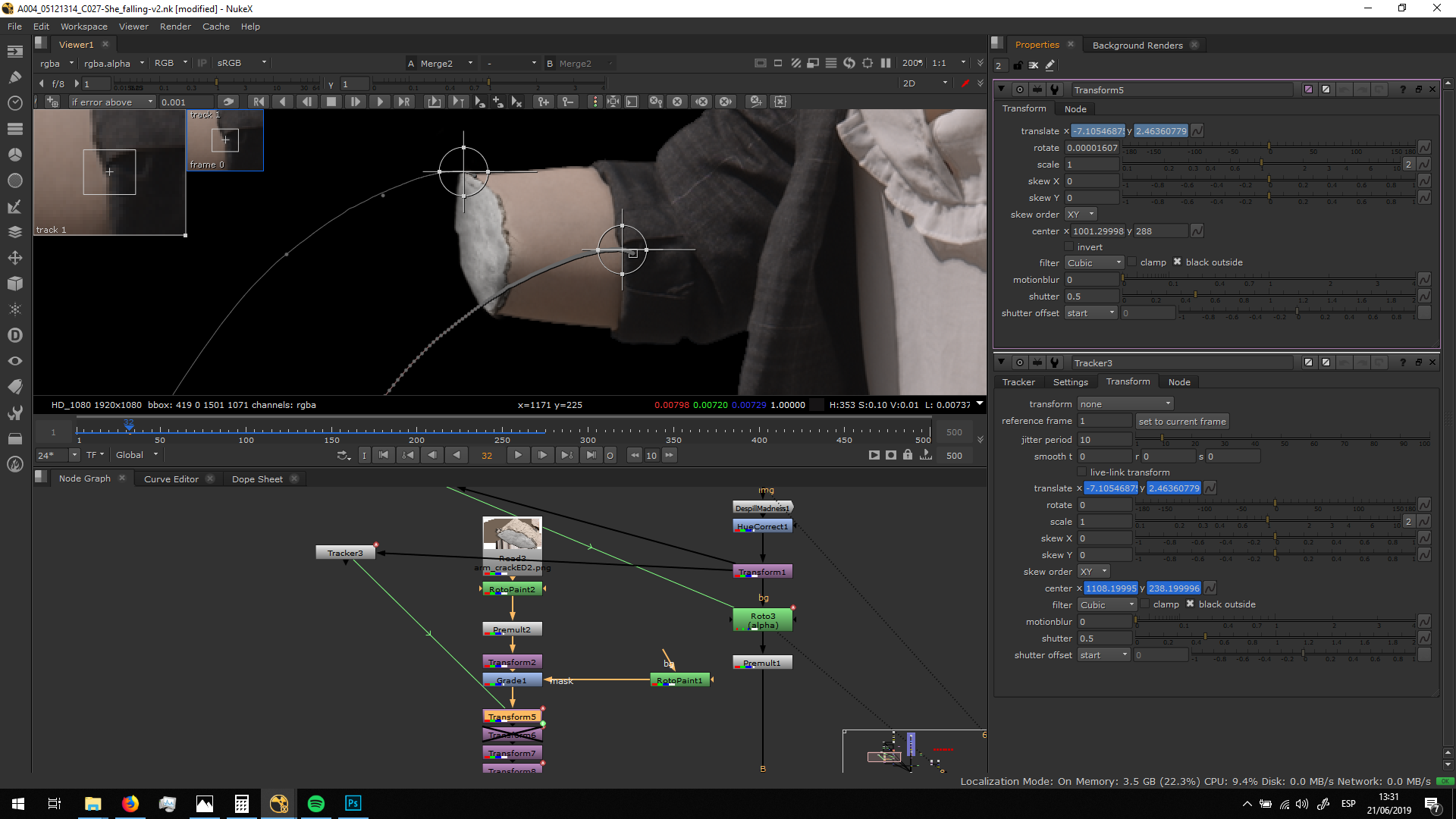
Task: Open the Time nodes clock icon
Action: pos(14,102)
